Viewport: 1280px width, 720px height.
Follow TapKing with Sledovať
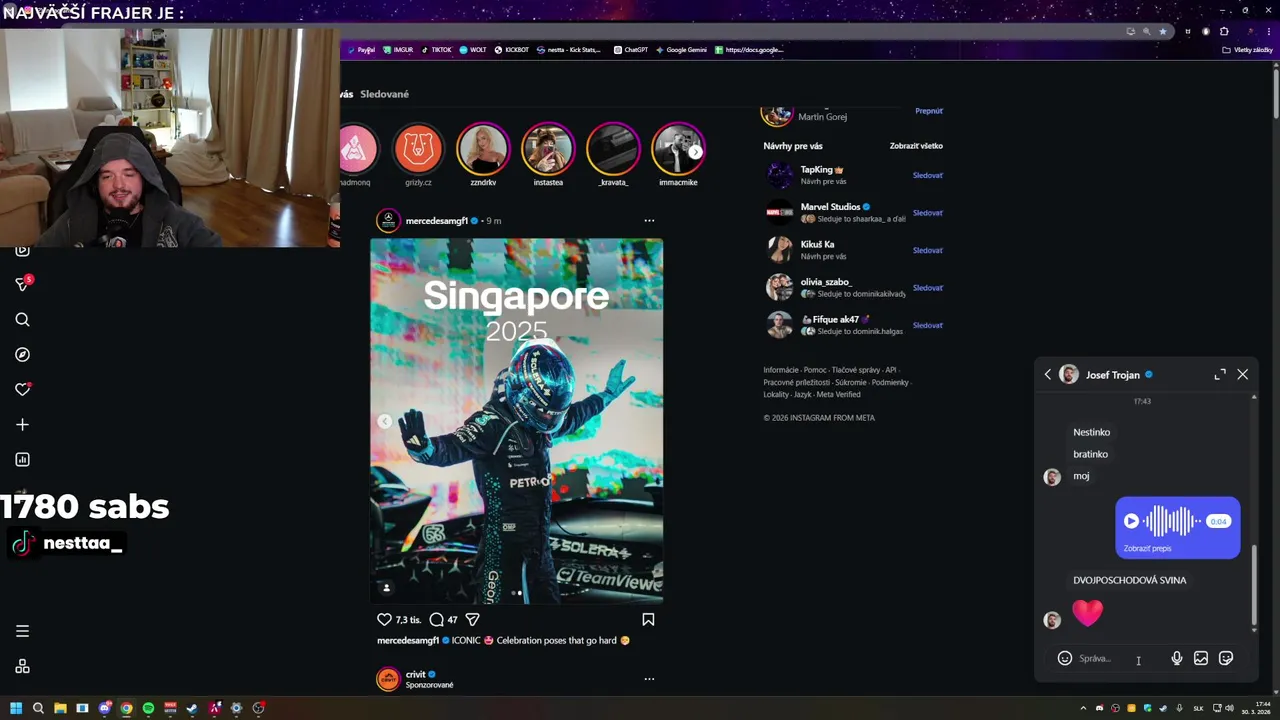click(928, 175)
